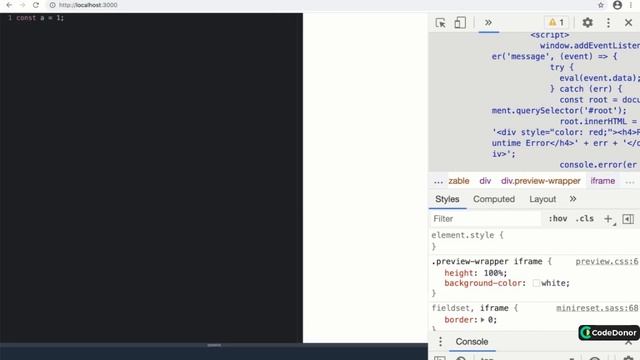The width and height of the screenshot is (640, 360).
Task: Toggle the .cls class editor
Action: point(584,219)
